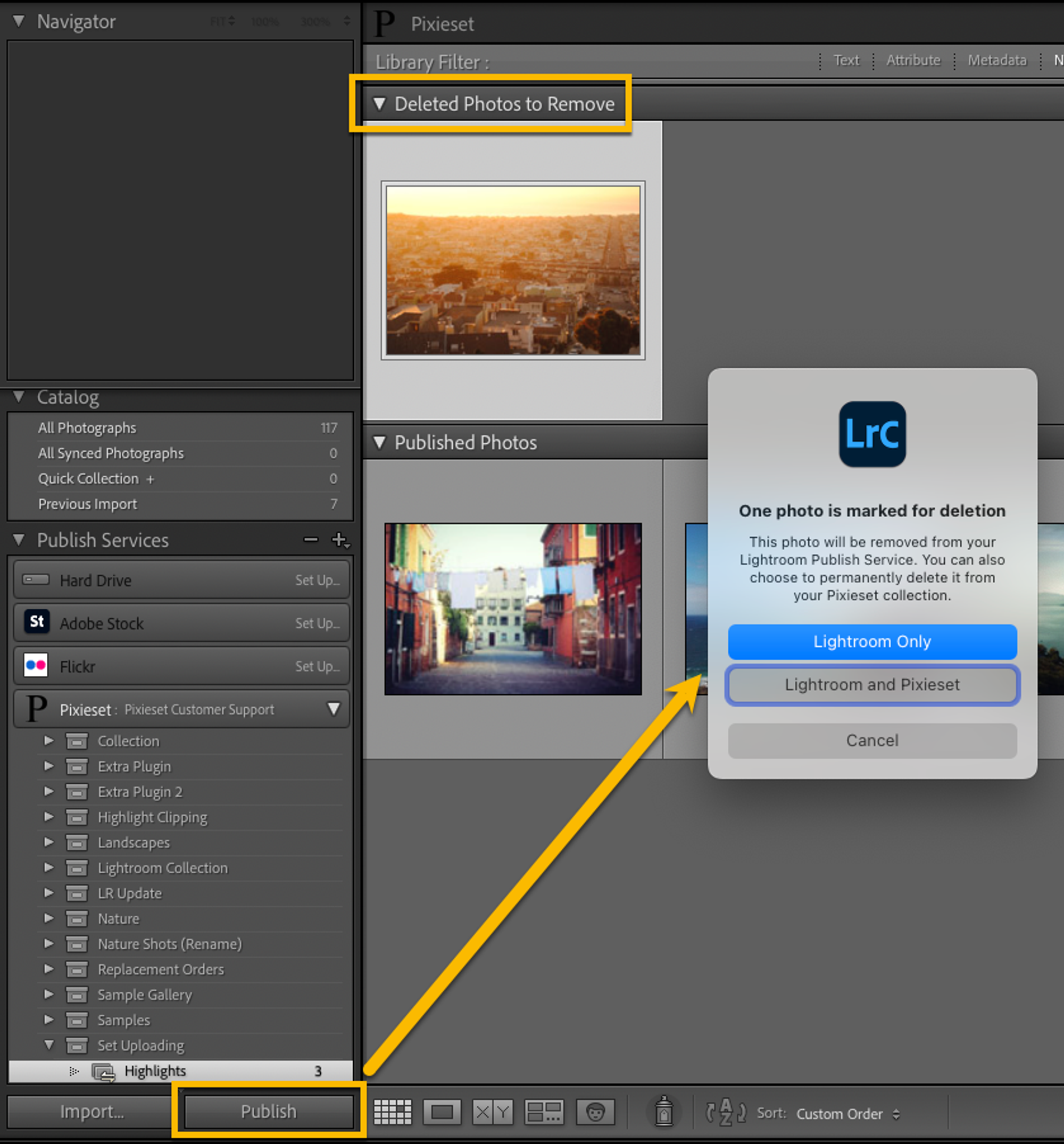
Task: Switch to Survey view
Action: (x=544, y=1112)
